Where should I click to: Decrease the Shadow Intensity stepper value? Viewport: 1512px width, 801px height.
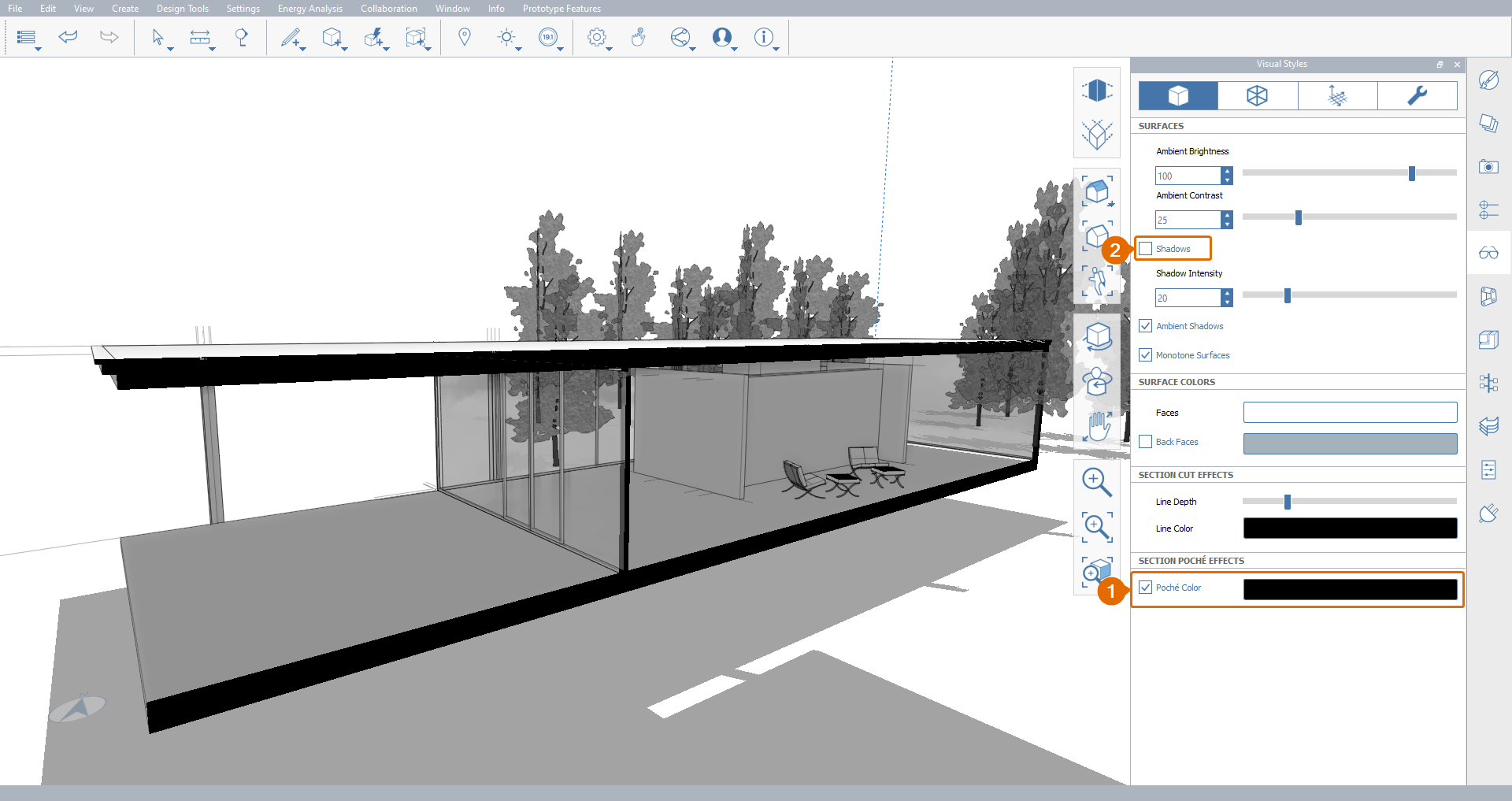coord(1227,302)
